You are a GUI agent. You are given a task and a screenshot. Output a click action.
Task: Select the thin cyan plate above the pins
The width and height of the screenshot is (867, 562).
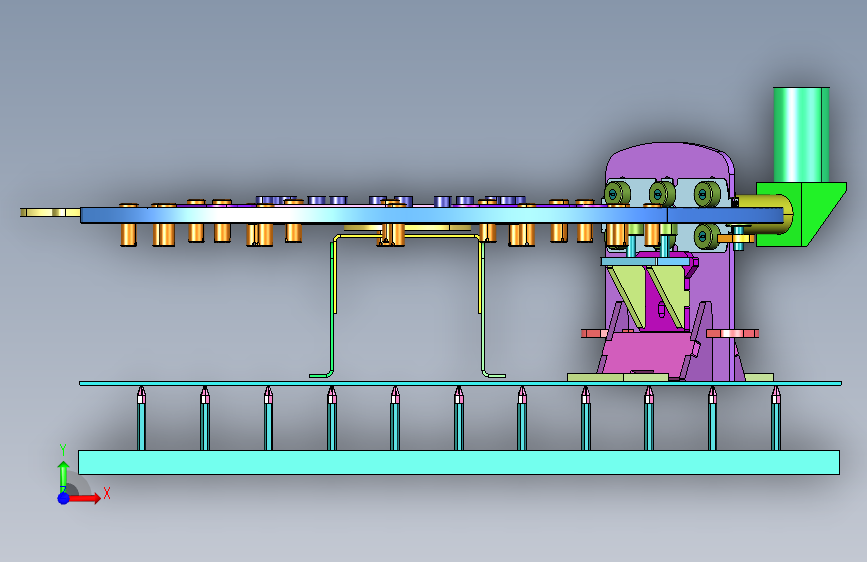pyautogui.click(x=460, y=383)
